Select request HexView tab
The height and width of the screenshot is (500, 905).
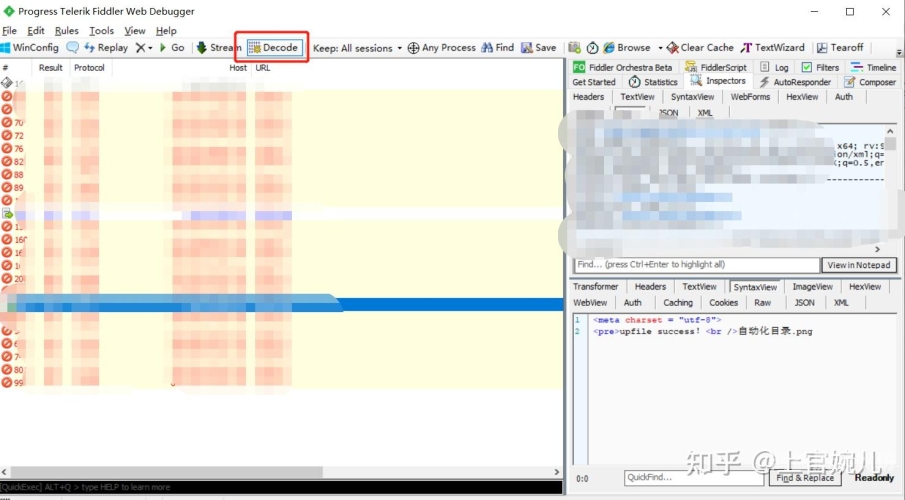tap(802, 97)
